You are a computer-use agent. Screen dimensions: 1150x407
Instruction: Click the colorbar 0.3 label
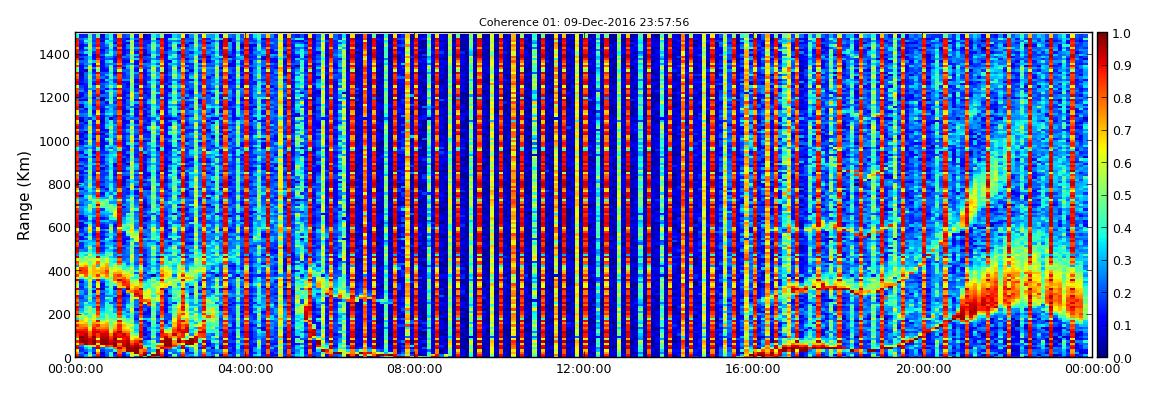[x=1121, y=260]
